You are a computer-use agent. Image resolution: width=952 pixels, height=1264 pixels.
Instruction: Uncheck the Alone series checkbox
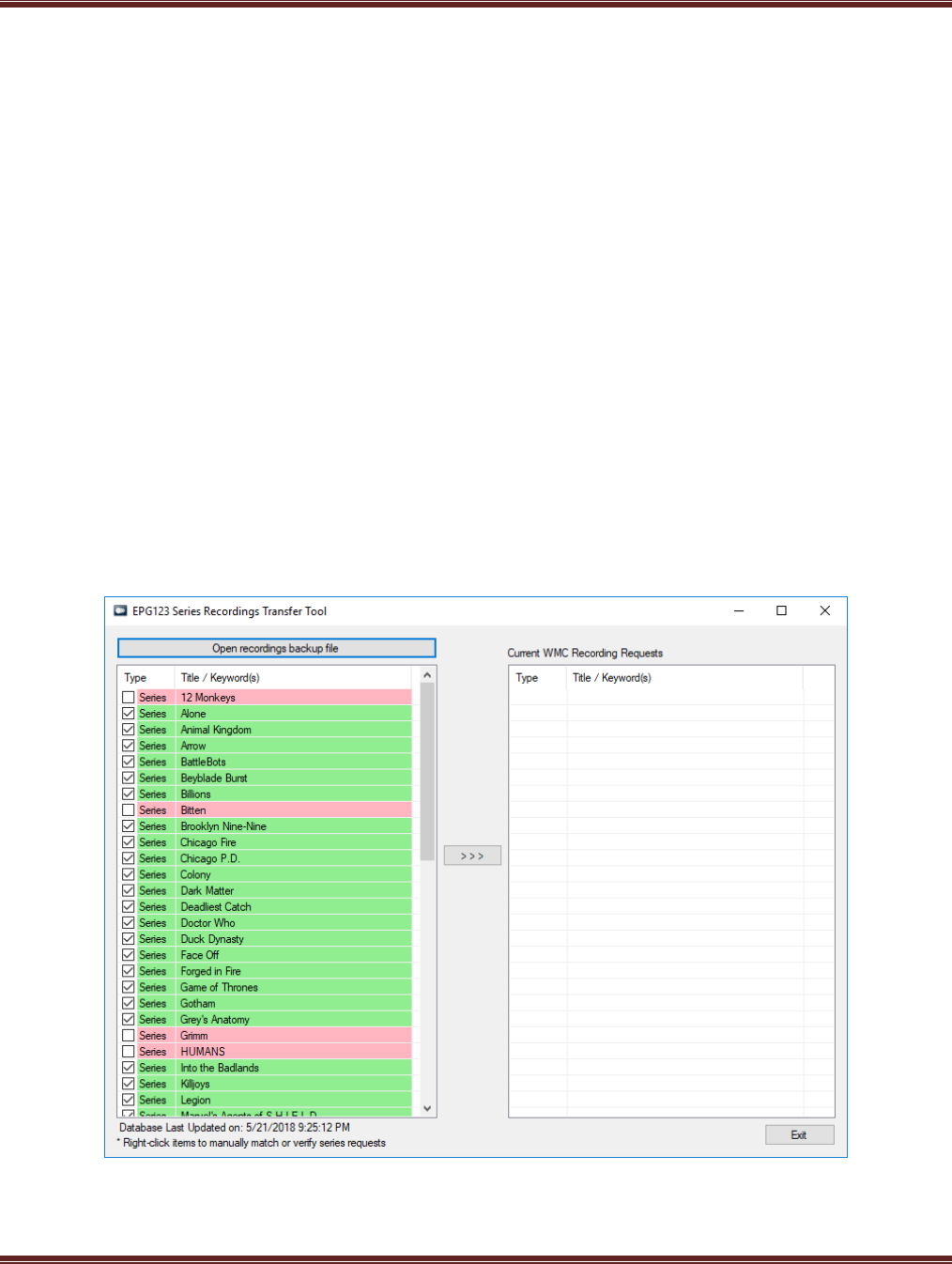pyautogui.click(x=129, y=714)
